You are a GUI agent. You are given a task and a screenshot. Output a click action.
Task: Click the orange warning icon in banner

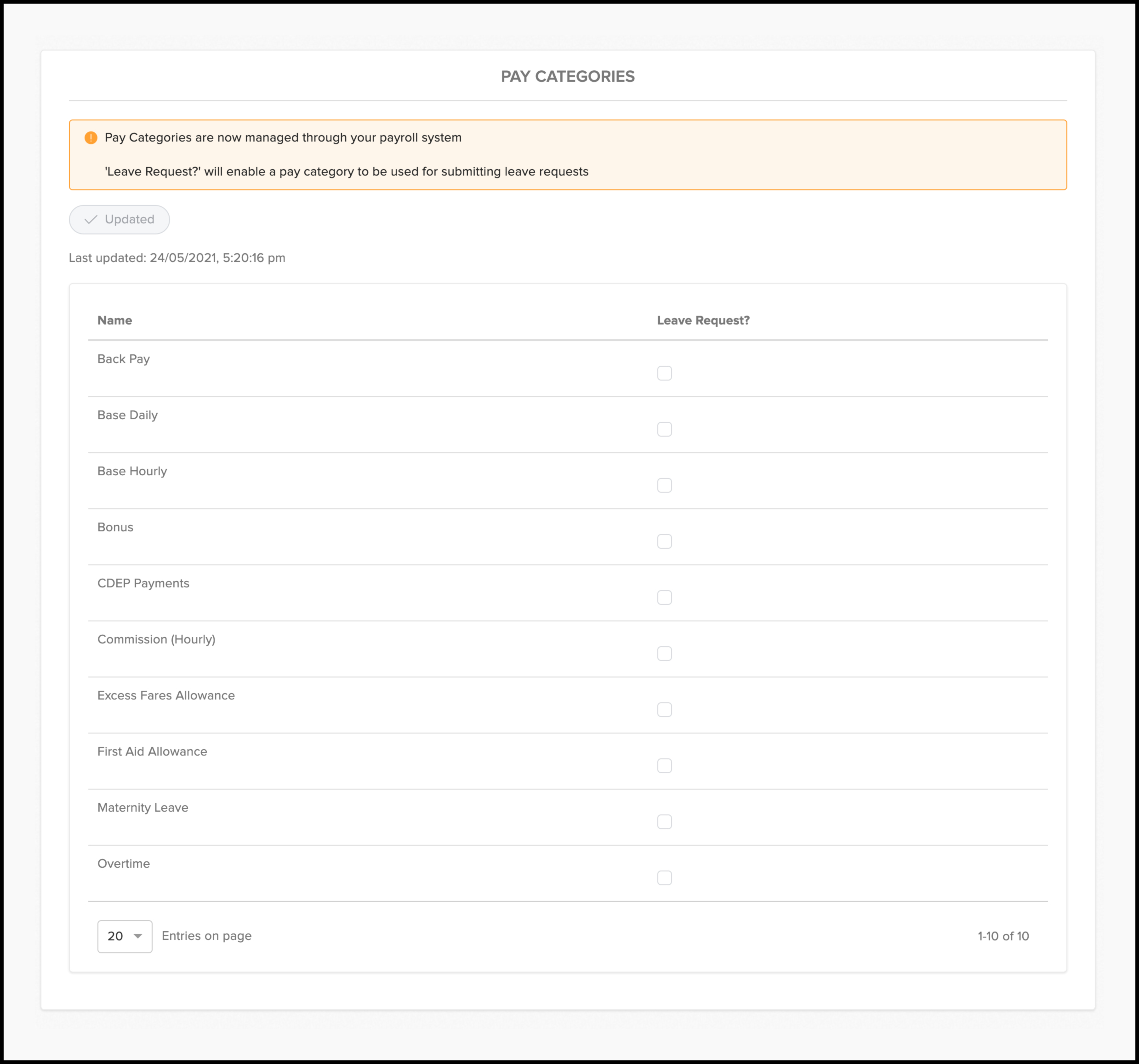tap(91, 137)
